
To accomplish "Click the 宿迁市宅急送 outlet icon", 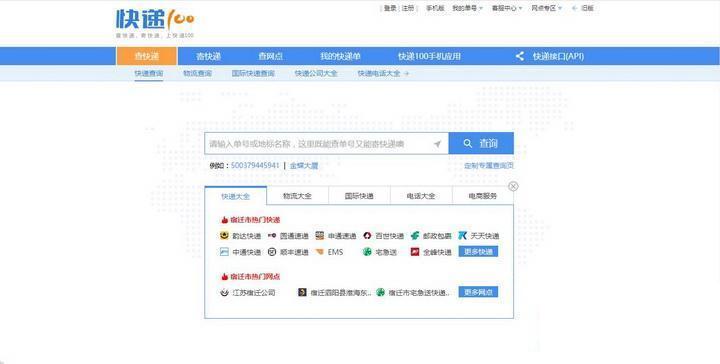I will coord(380,292).
